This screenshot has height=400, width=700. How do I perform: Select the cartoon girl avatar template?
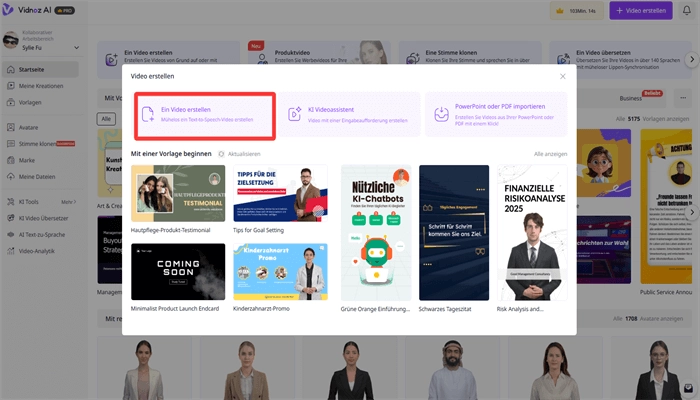click(604, 163)
